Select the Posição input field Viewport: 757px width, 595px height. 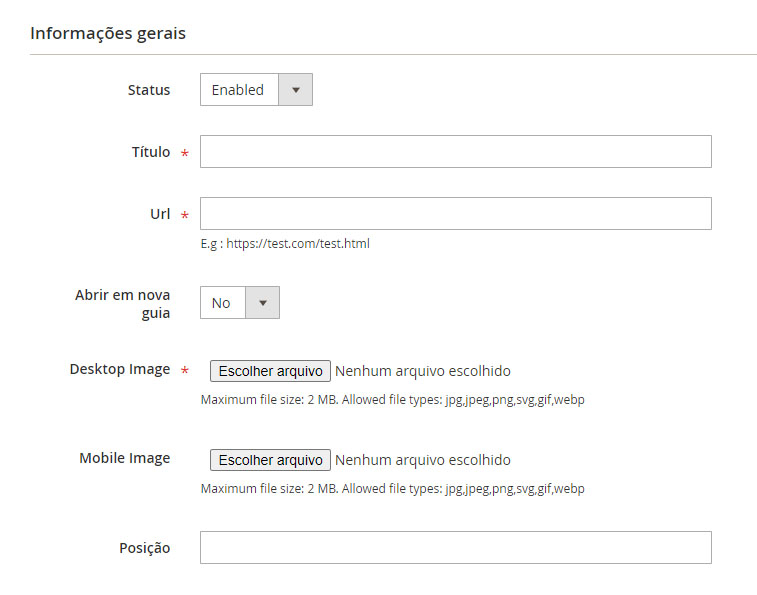pyautogui.click(x=455, y=548)
